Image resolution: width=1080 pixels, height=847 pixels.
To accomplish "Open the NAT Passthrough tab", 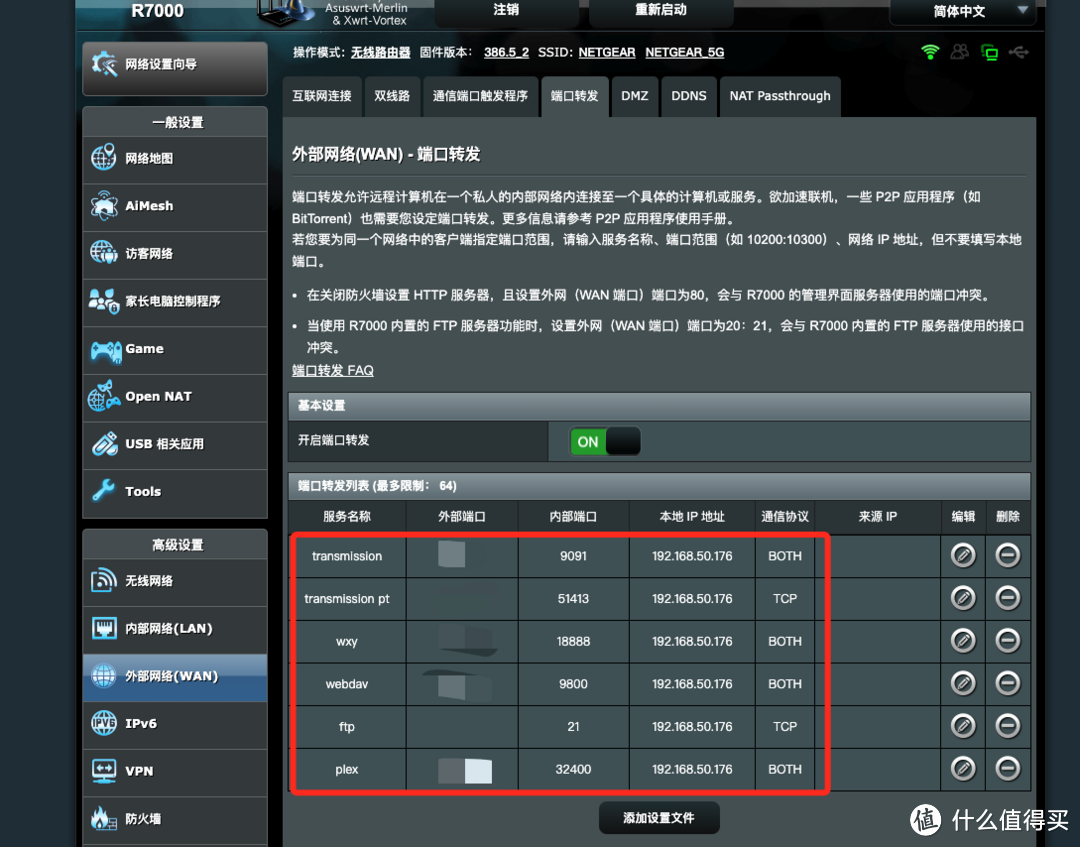I will pos(780,96).
